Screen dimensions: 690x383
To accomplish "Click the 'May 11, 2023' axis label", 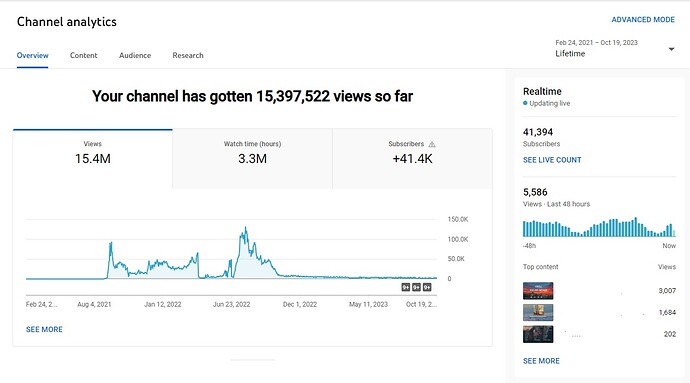I will click(x=368, y=304).
